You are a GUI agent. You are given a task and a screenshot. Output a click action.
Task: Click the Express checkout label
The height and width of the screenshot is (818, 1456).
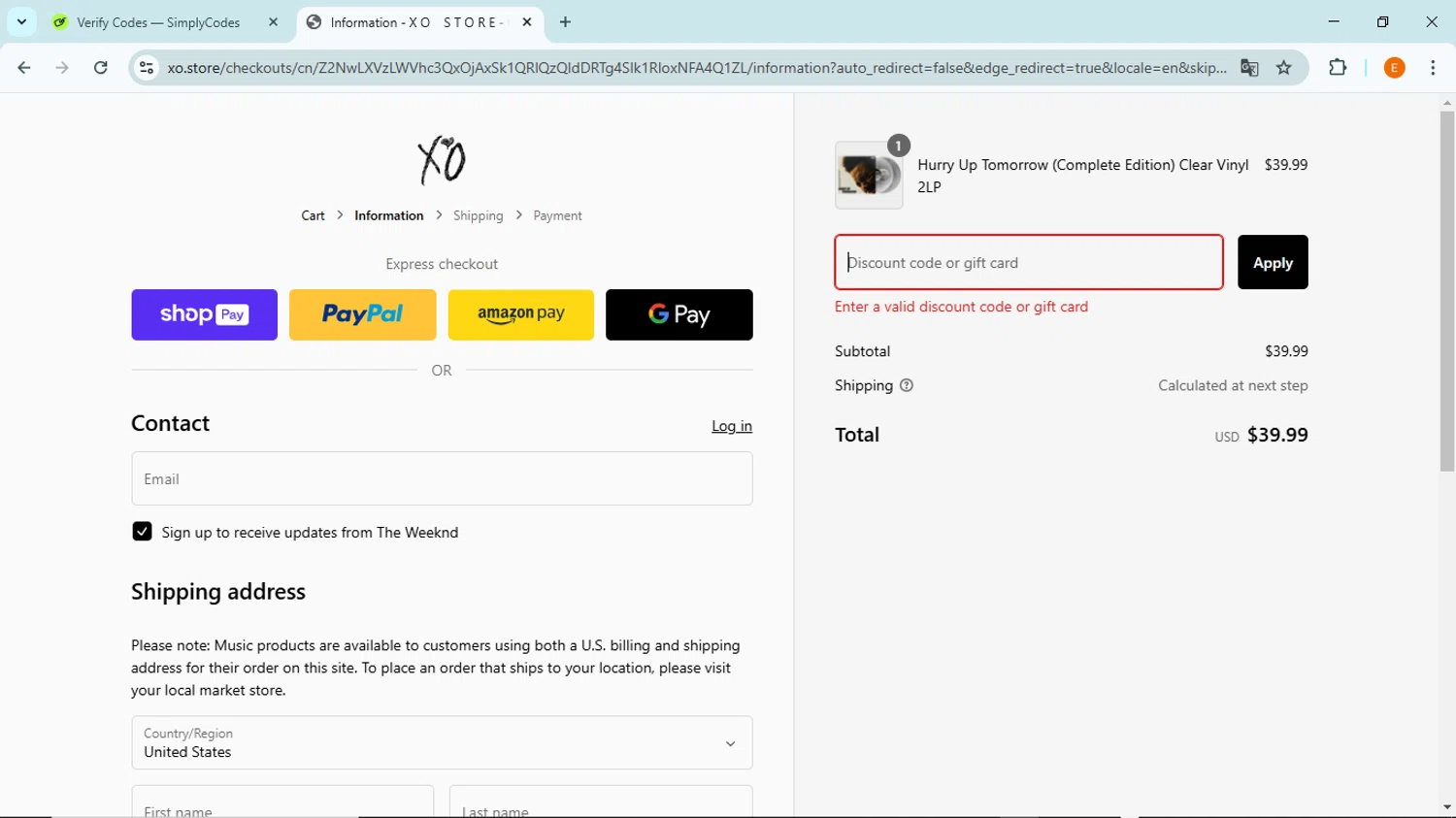(442, 264)
